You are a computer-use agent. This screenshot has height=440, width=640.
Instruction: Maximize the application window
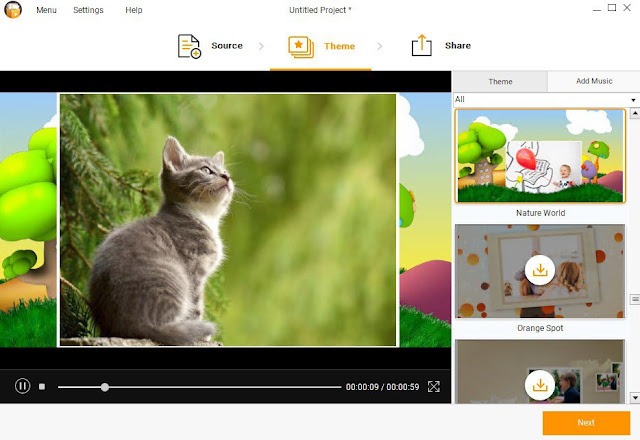coord(612,7)
